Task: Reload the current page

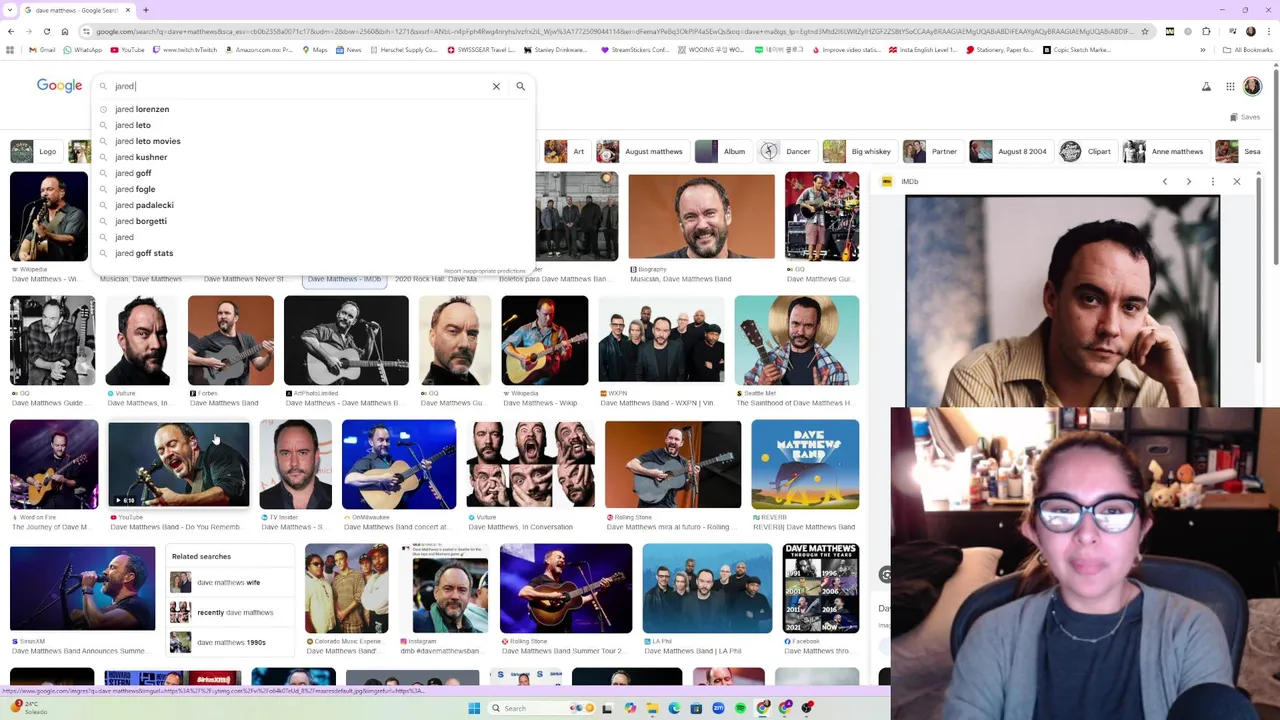Action: 47,31
